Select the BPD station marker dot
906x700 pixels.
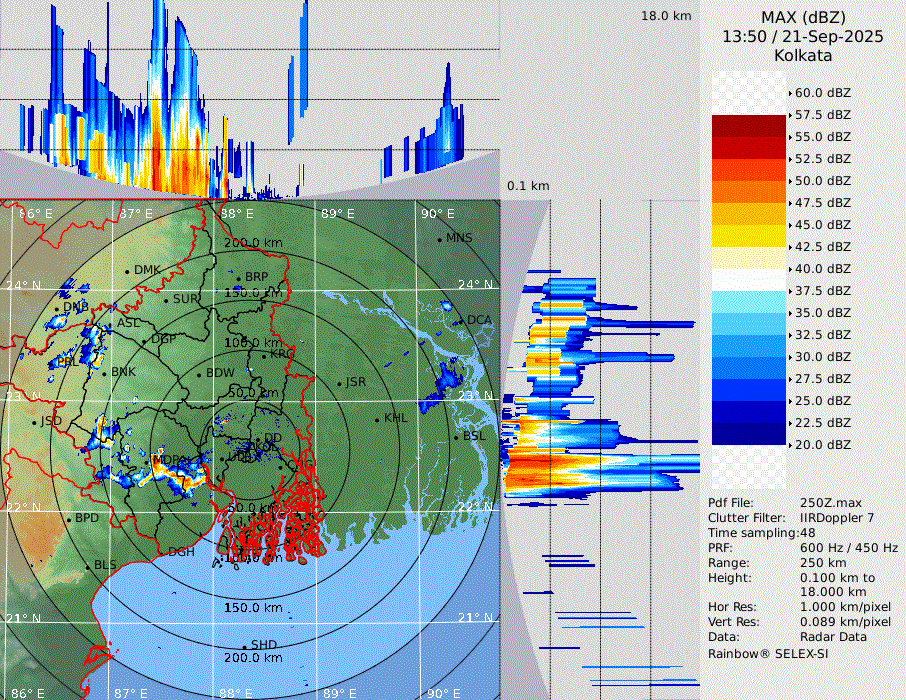[x=69, y=519]
